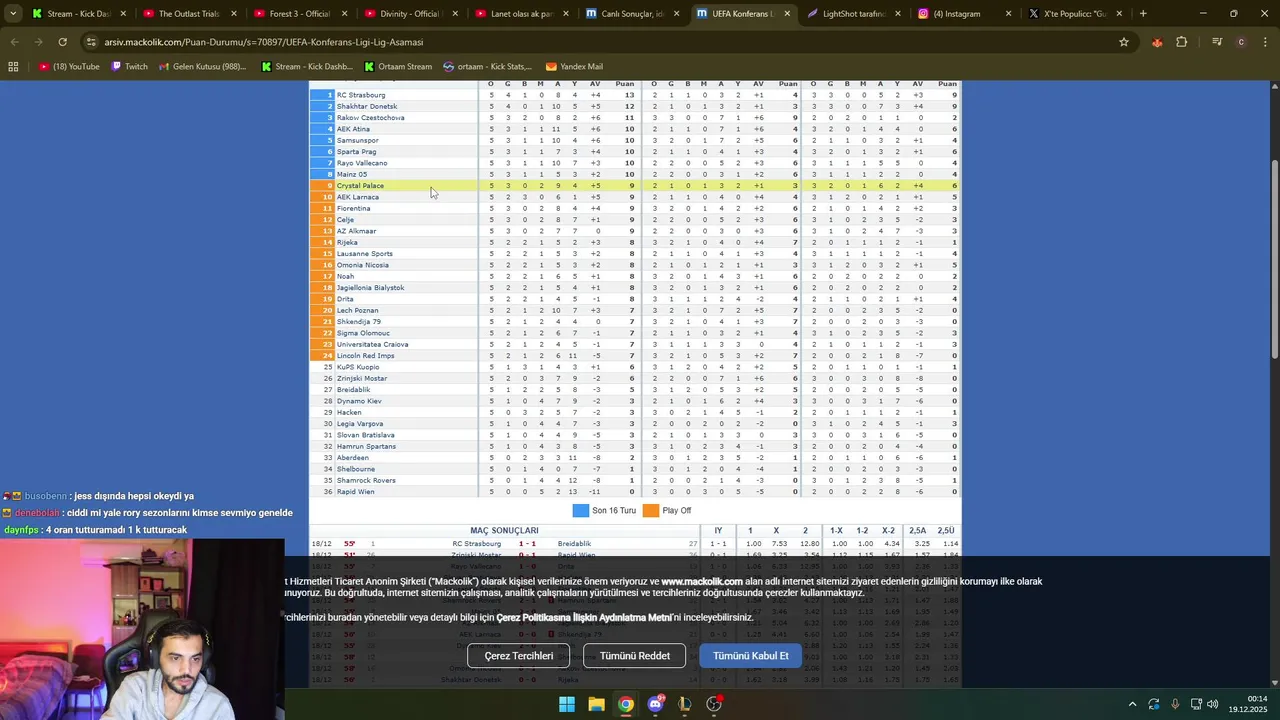Open Crystal Palace team link
The height and width of the screenshot is (720, 1280).
pos(360,186)
